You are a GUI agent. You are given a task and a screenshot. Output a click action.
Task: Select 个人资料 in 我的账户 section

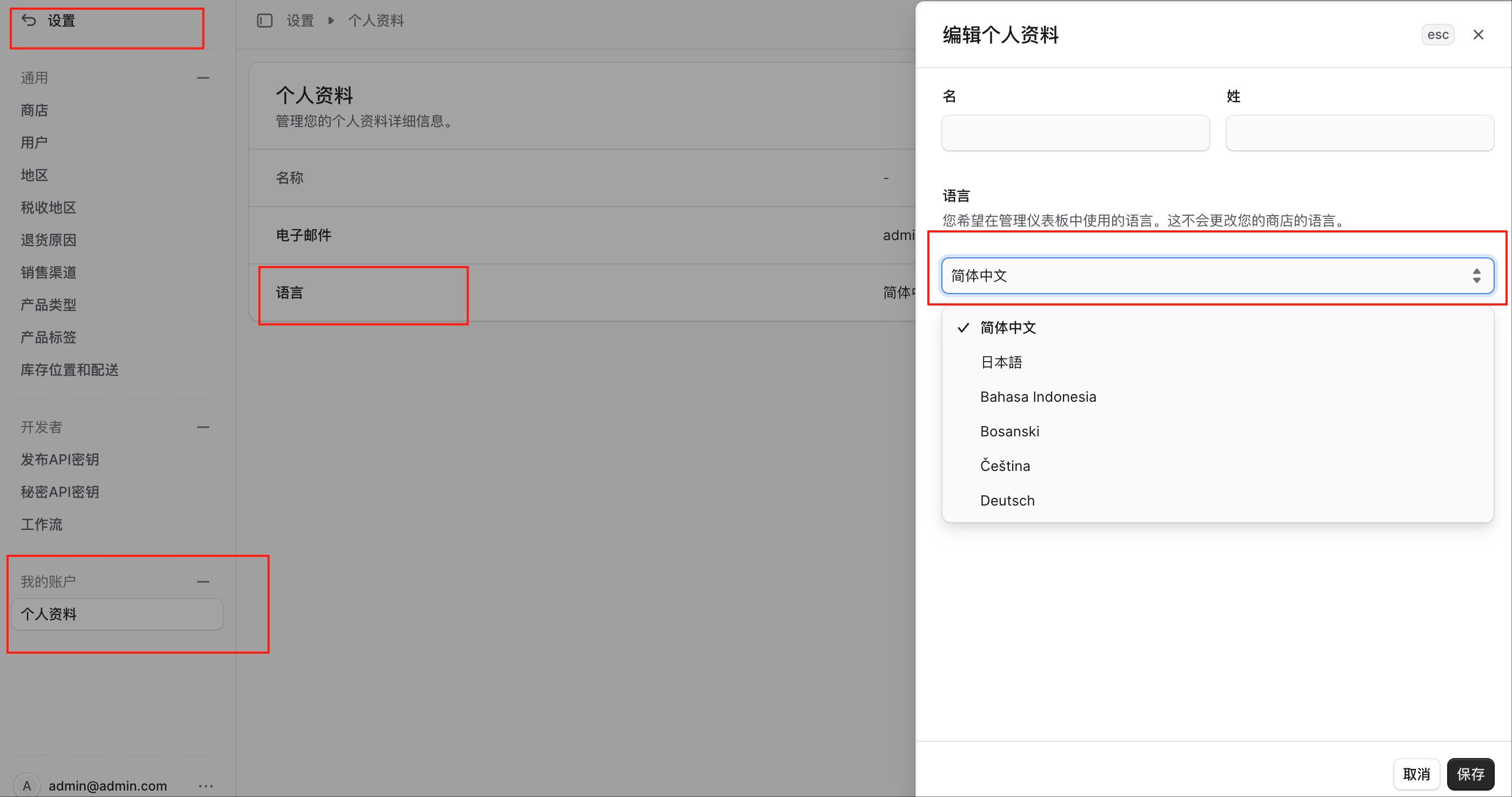[117, 614]
